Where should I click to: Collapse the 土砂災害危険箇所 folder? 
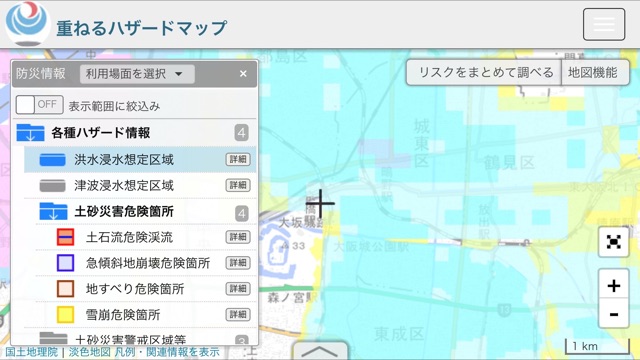pos(53,211)
